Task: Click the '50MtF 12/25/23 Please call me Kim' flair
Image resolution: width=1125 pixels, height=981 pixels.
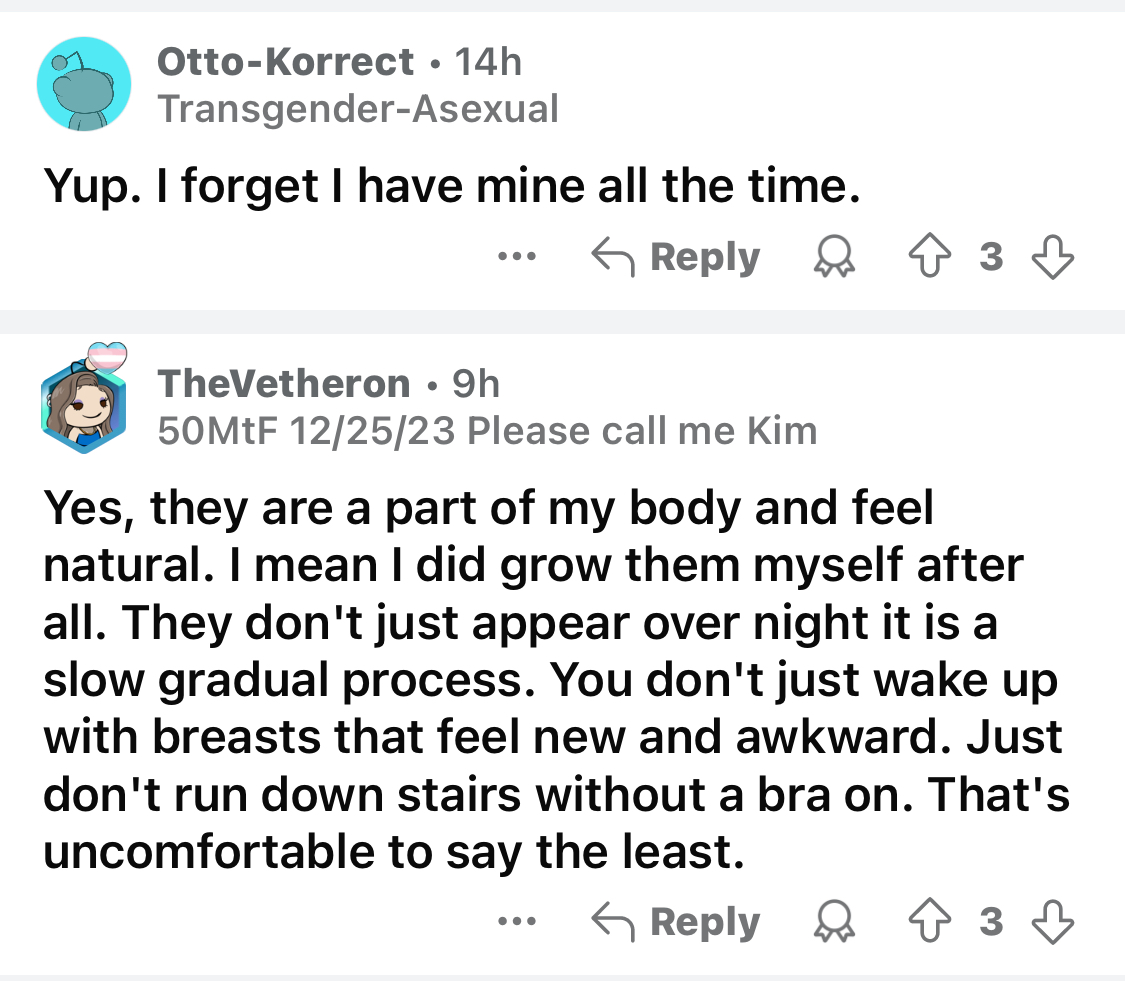Action: (x=488, y=431)
